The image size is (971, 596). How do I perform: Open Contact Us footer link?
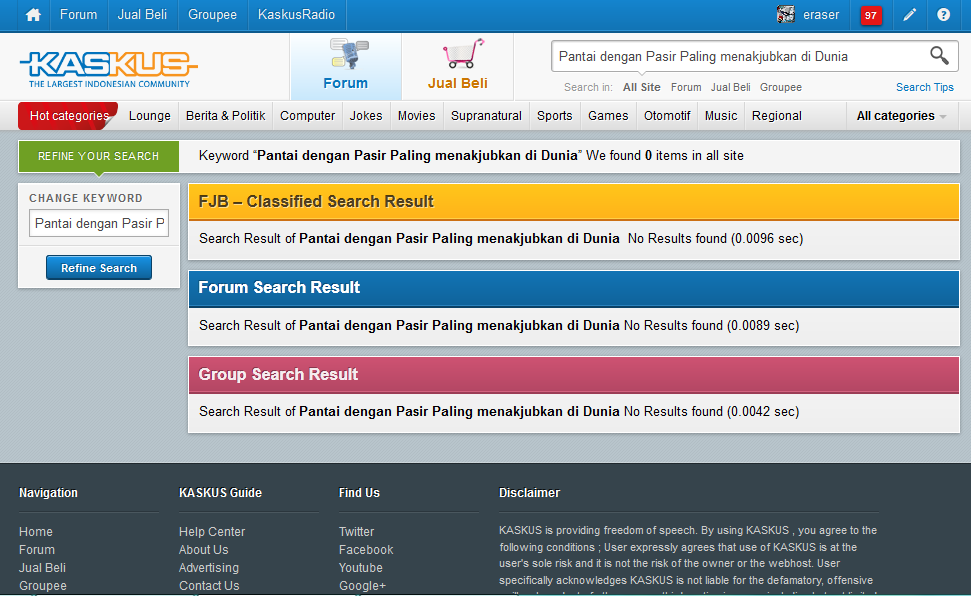point(209,585)
